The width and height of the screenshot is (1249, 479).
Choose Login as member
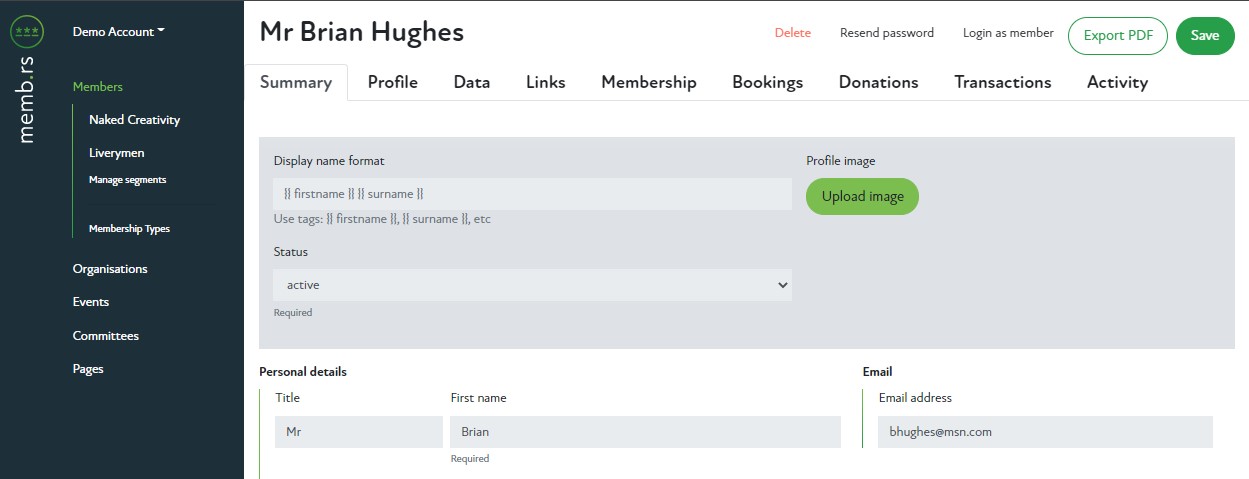click(1008, 33)
